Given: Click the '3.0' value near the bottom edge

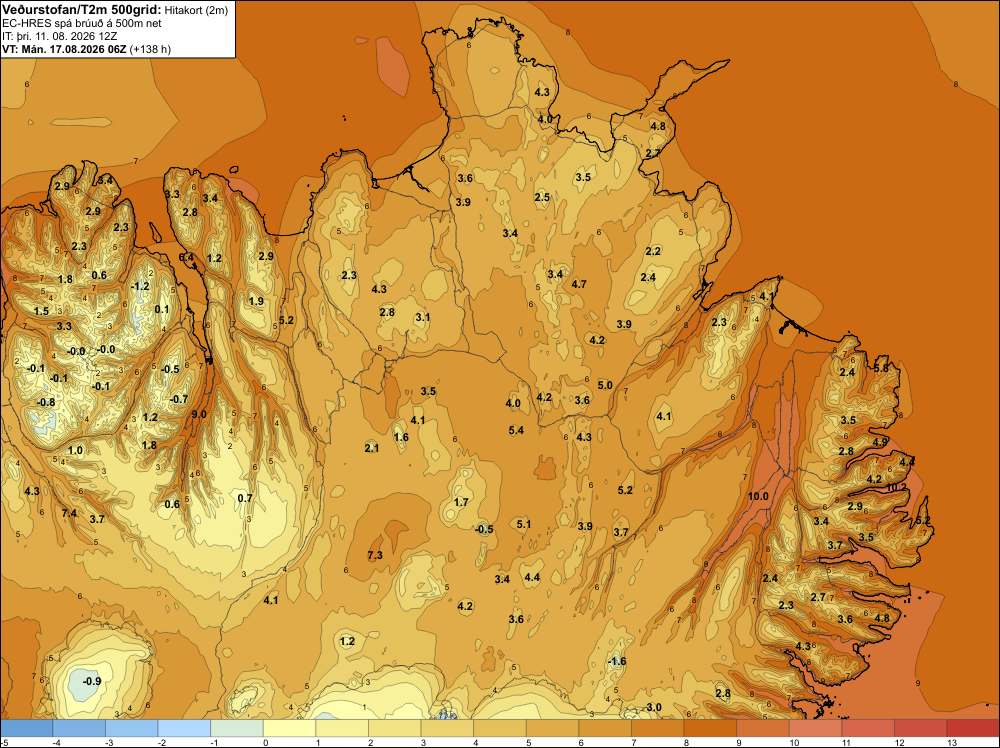Looking at the screenshot, I should (654, 707).
